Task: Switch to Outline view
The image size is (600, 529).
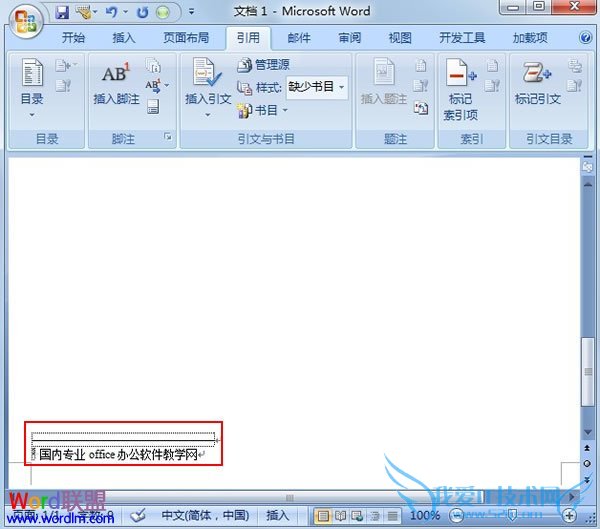Action: coord(375,516)
